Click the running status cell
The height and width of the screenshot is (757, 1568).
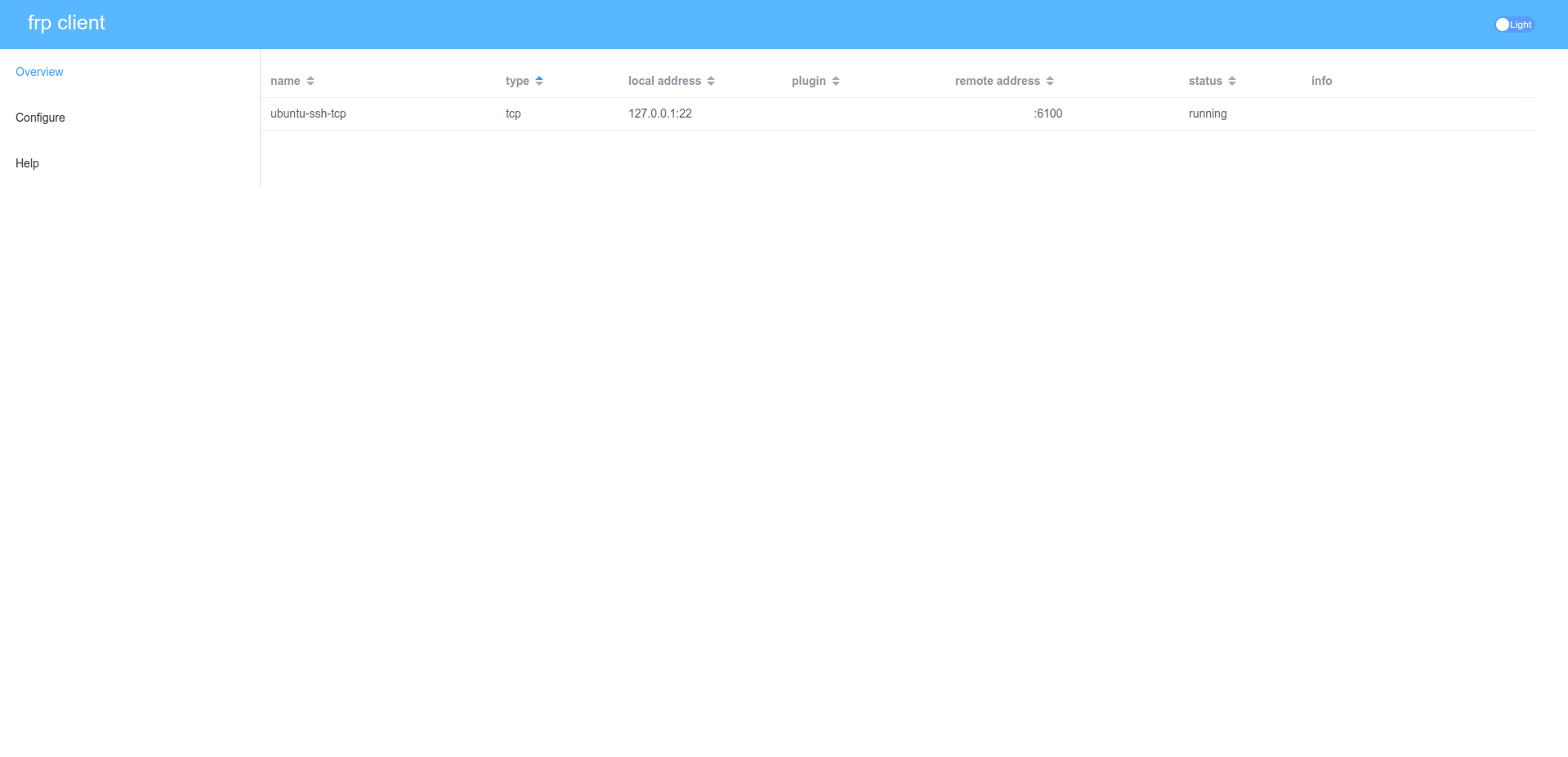tap(1208, 114)
